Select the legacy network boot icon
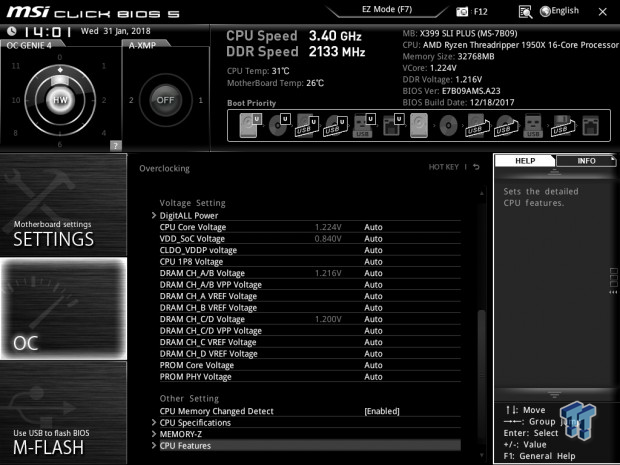This screenshot has width=620, height=465. (x=590, y=125)
